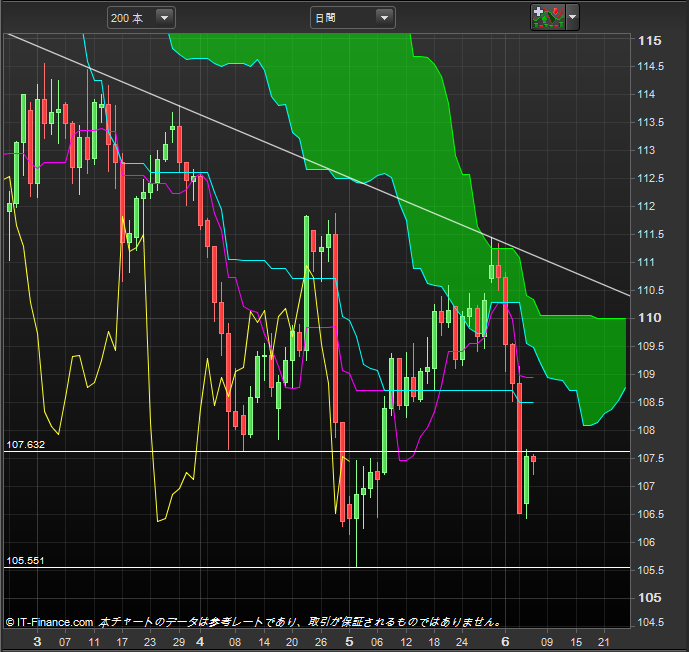Click the 108.5 price axis label
Screen dimensions: 689x652
[650, 402]
